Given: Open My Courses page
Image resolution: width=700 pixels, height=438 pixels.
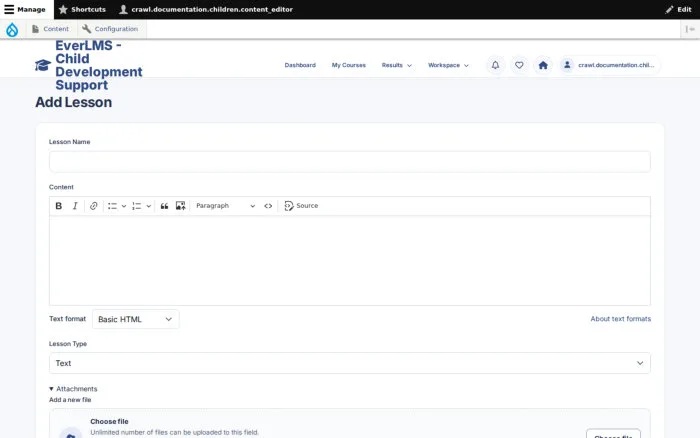Looking at the screenshot, I should point(349,65).
